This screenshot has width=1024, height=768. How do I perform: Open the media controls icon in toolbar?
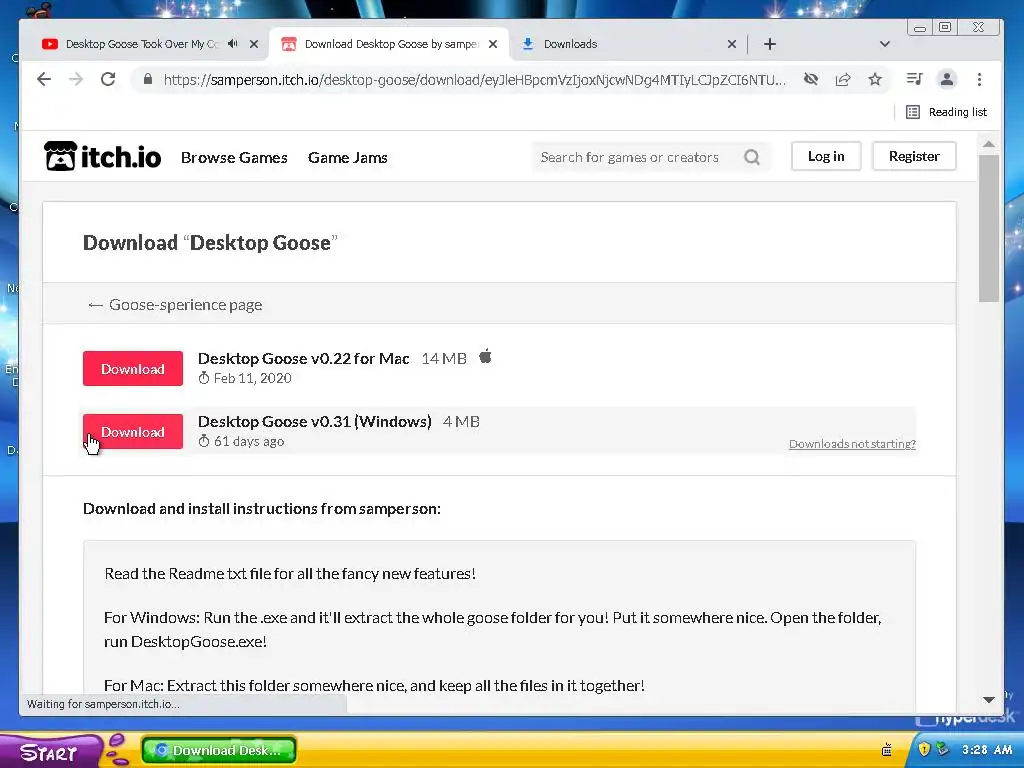pyautogui.click(x=914, y=80)
